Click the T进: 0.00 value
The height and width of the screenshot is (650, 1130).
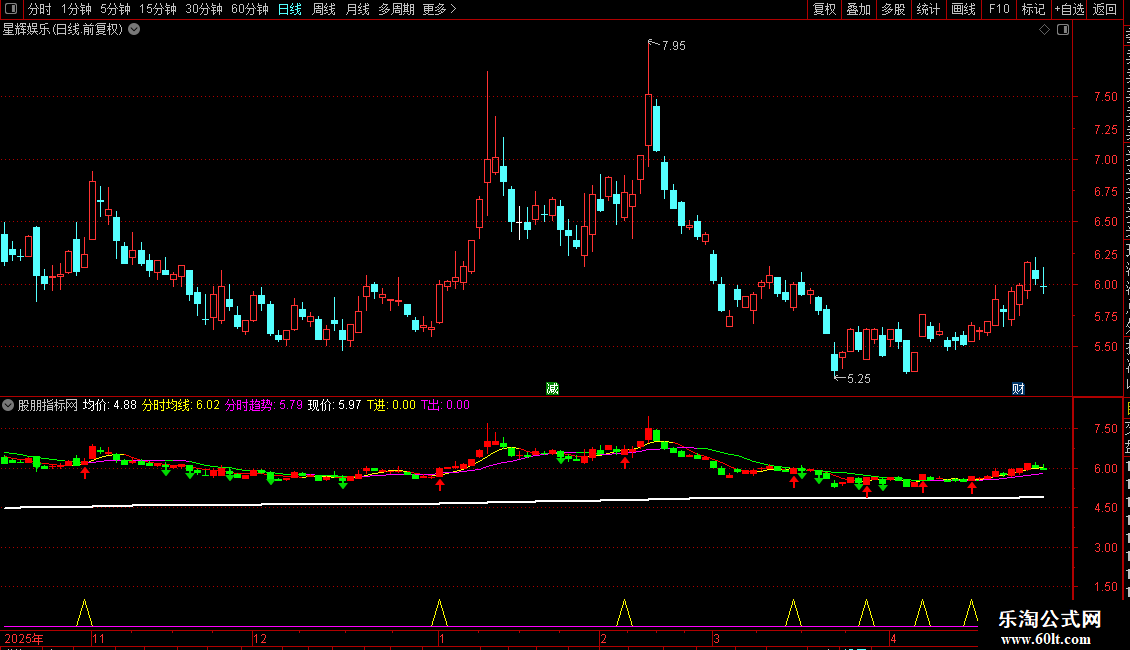pos(391,405)
